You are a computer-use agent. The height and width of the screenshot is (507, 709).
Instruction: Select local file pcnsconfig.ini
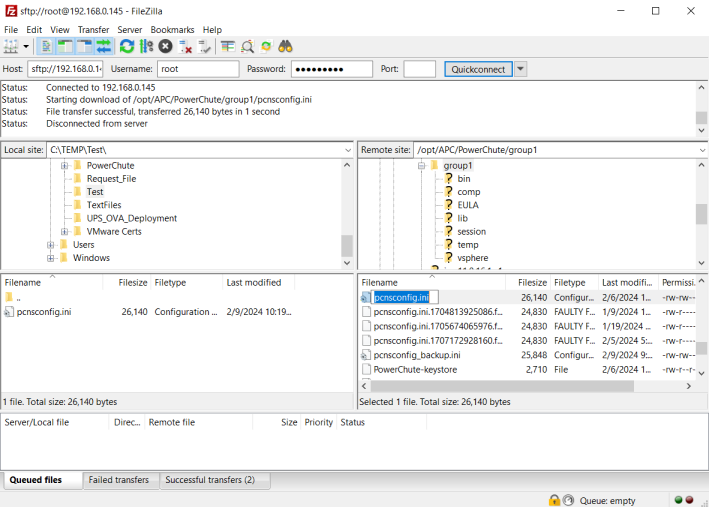(44, 312)
